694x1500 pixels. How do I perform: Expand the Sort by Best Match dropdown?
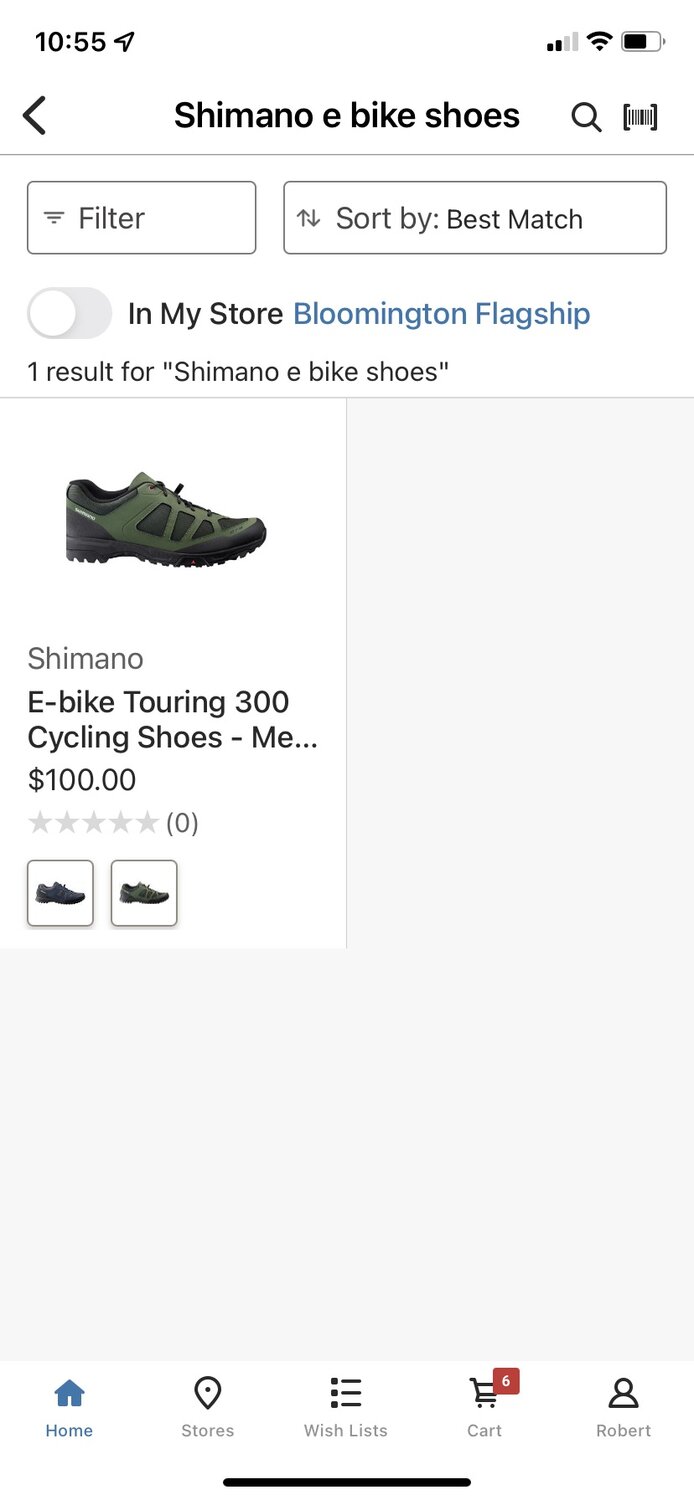475,218
